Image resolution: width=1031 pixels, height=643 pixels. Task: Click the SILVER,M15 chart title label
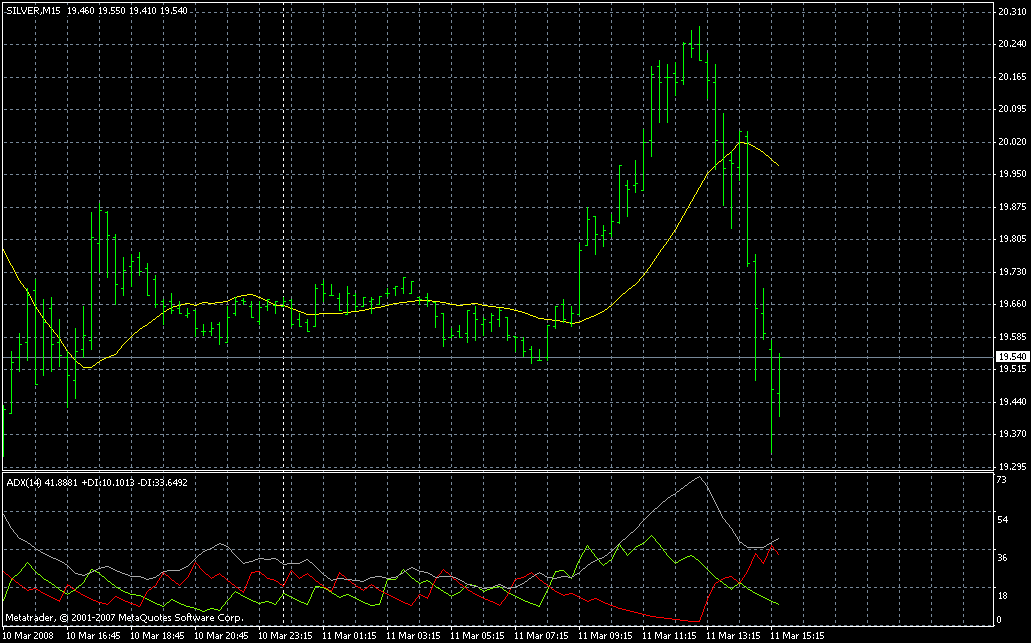(34, 9)
